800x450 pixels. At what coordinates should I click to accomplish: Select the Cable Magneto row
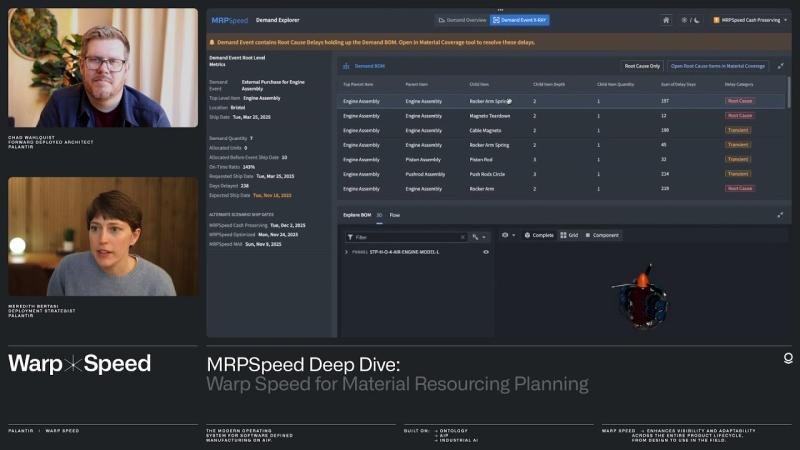coord(561,131)
